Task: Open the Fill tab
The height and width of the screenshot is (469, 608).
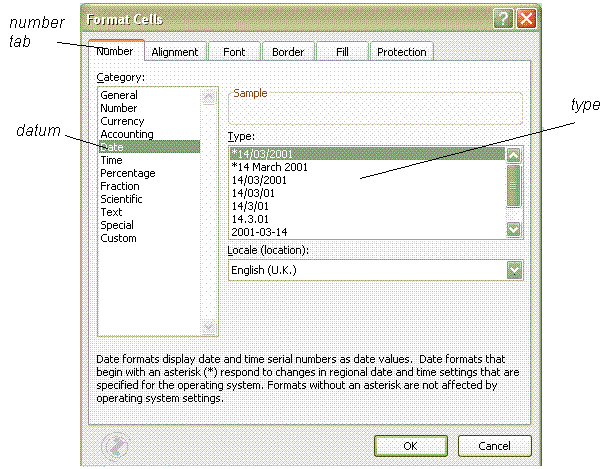Action: (x=343, y=52)
